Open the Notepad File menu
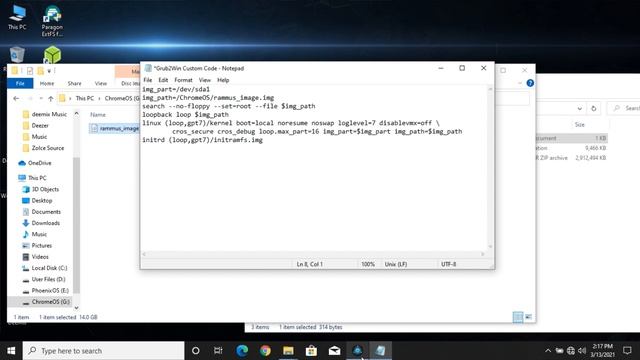 [x=148, y=80]
